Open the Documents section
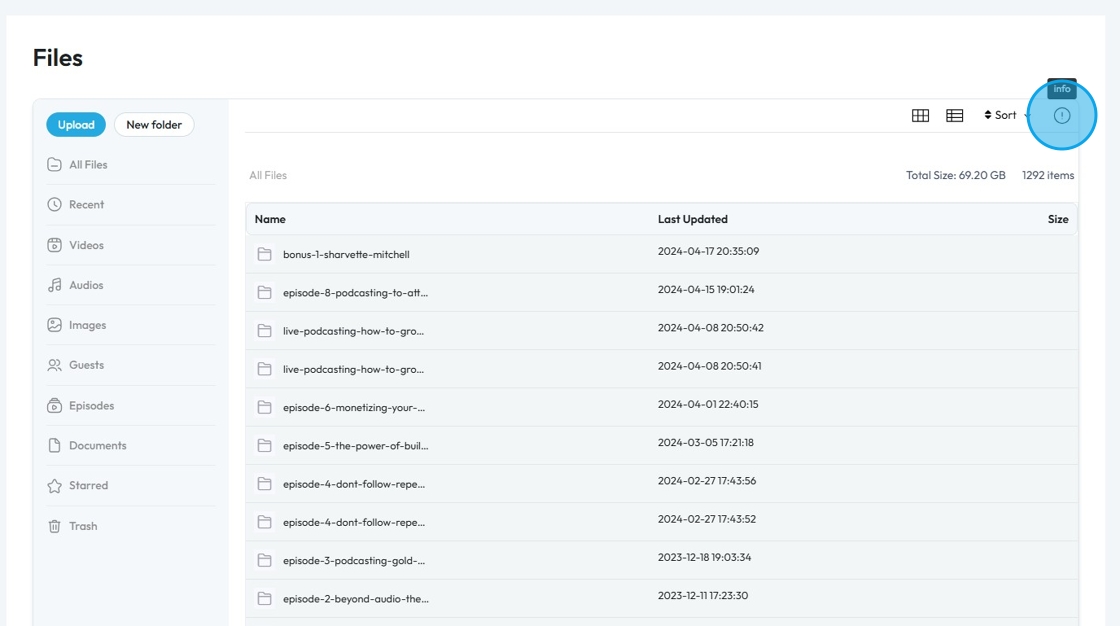Screen dimensions: 1120x626 (x=97, y=446)
